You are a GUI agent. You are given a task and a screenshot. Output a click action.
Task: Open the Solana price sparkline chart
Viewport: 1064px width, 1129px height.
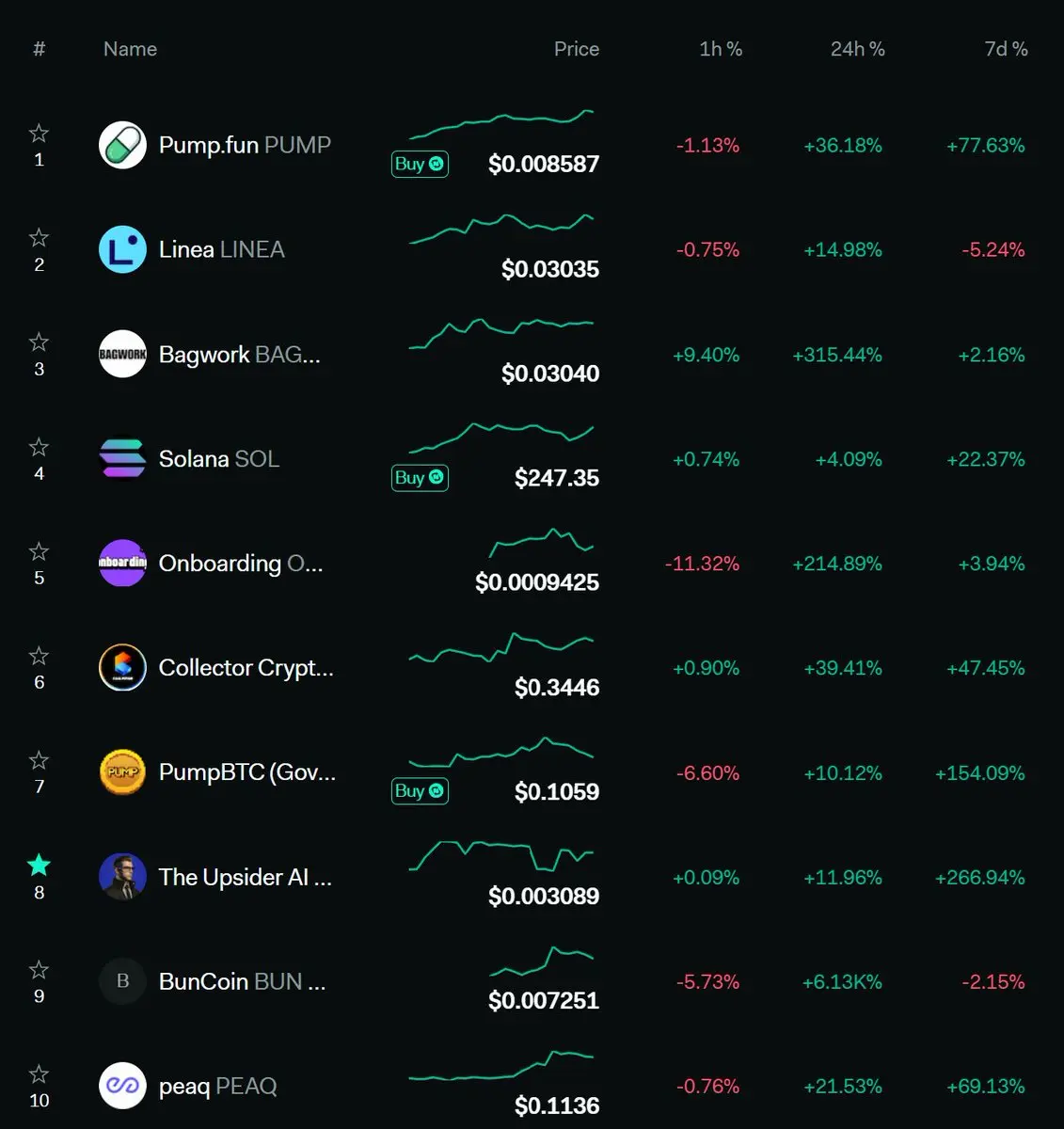coord(501,437)
